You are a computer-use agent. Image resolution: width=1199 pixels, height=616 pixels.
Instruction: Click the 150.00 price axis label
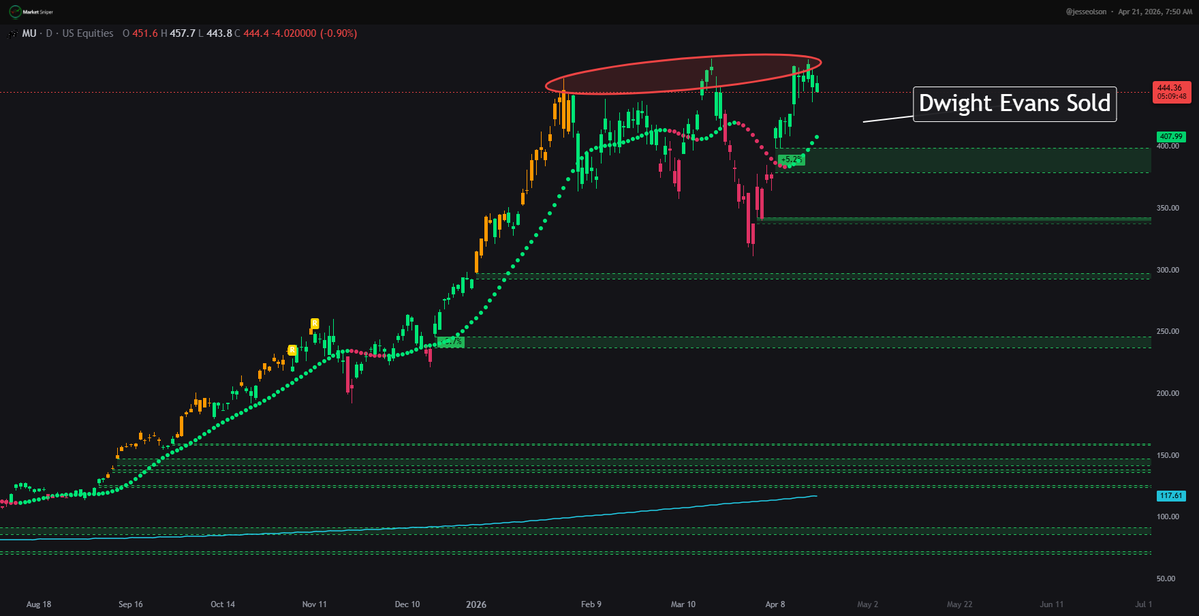click(1170, 456)
